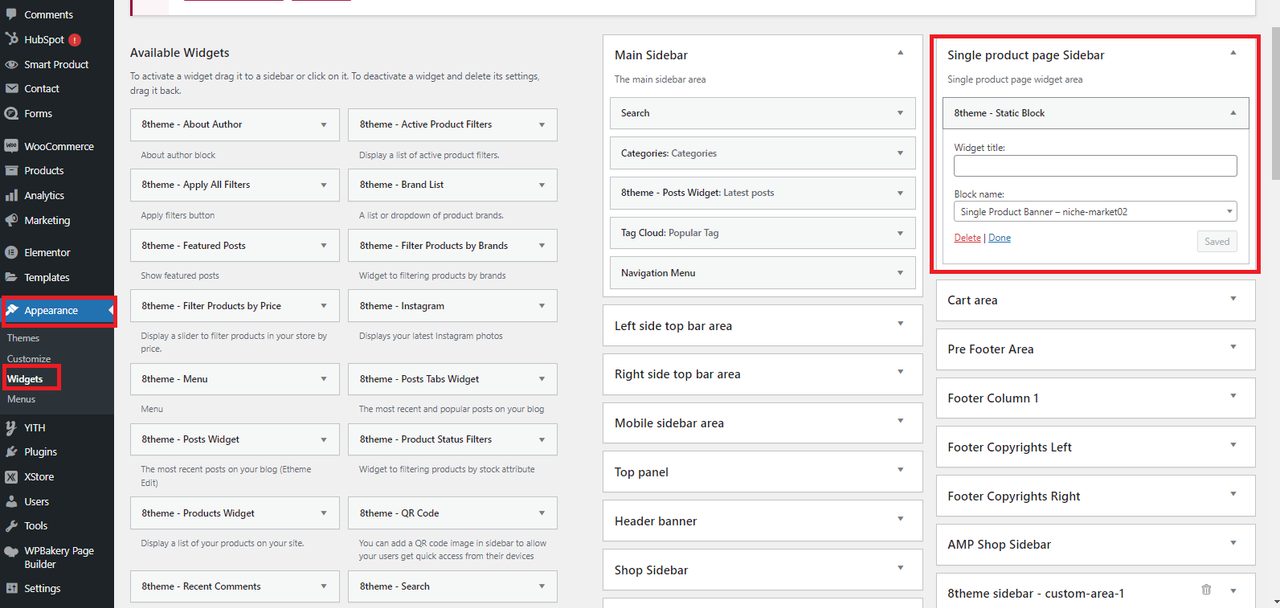
Task: Open Elementor via its sidebar icon
Action: click(x=11, y=253)
